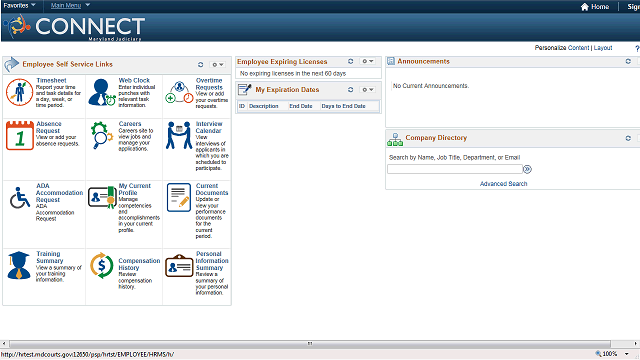This screenshot has width=640, height=360.
Task: Sort by Days to End Date header
Action: [x=343, y=106]
